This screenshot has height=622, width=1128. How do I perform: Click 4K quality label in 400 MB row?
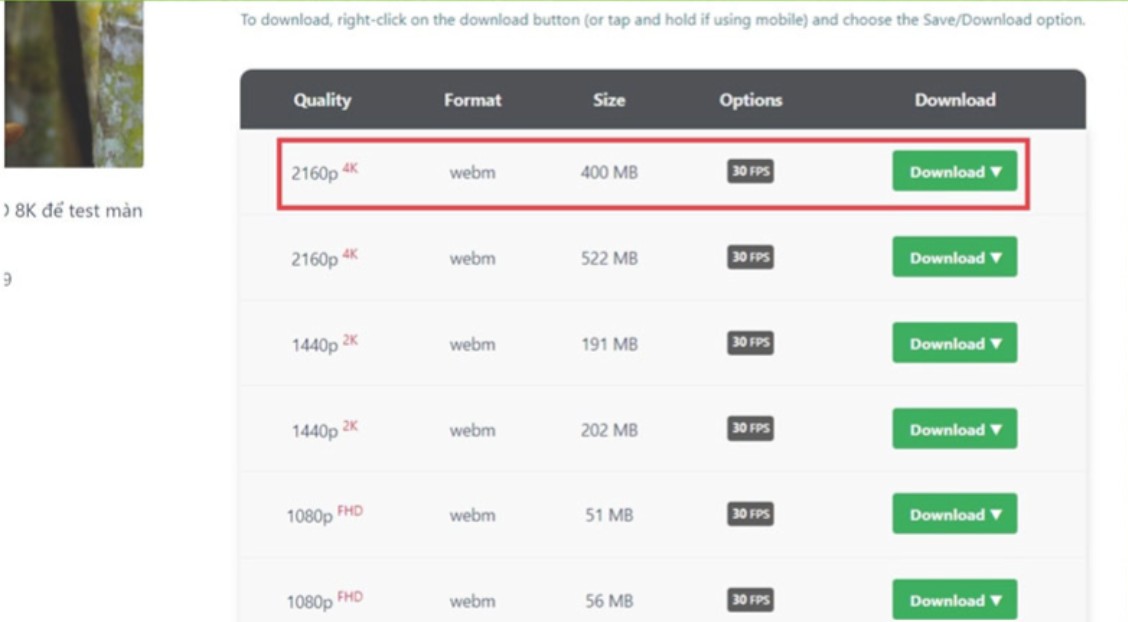coord(350,168)
